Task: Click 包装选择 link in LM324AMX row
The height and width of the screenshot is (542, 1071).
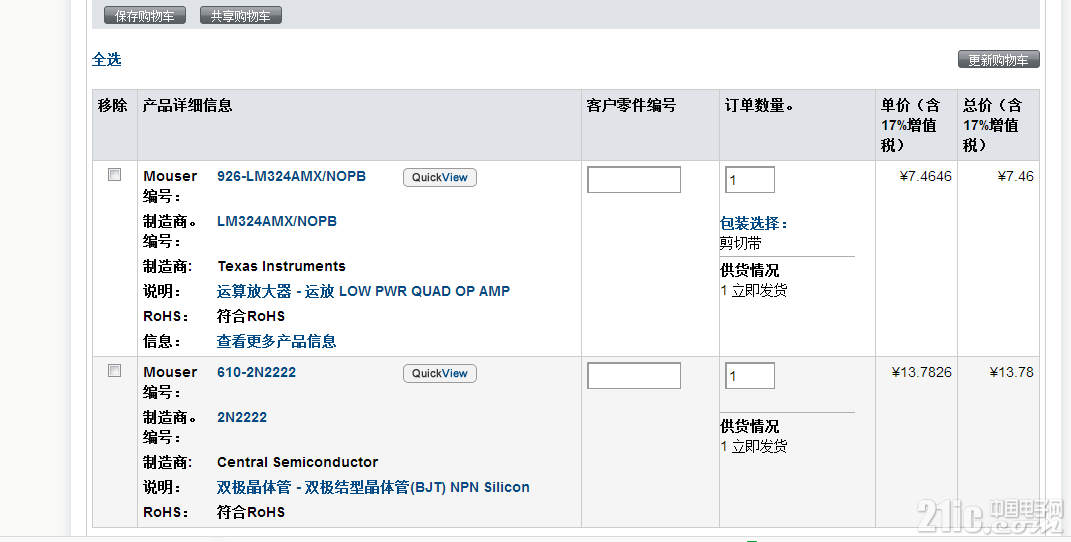Action: coord(753,223)
